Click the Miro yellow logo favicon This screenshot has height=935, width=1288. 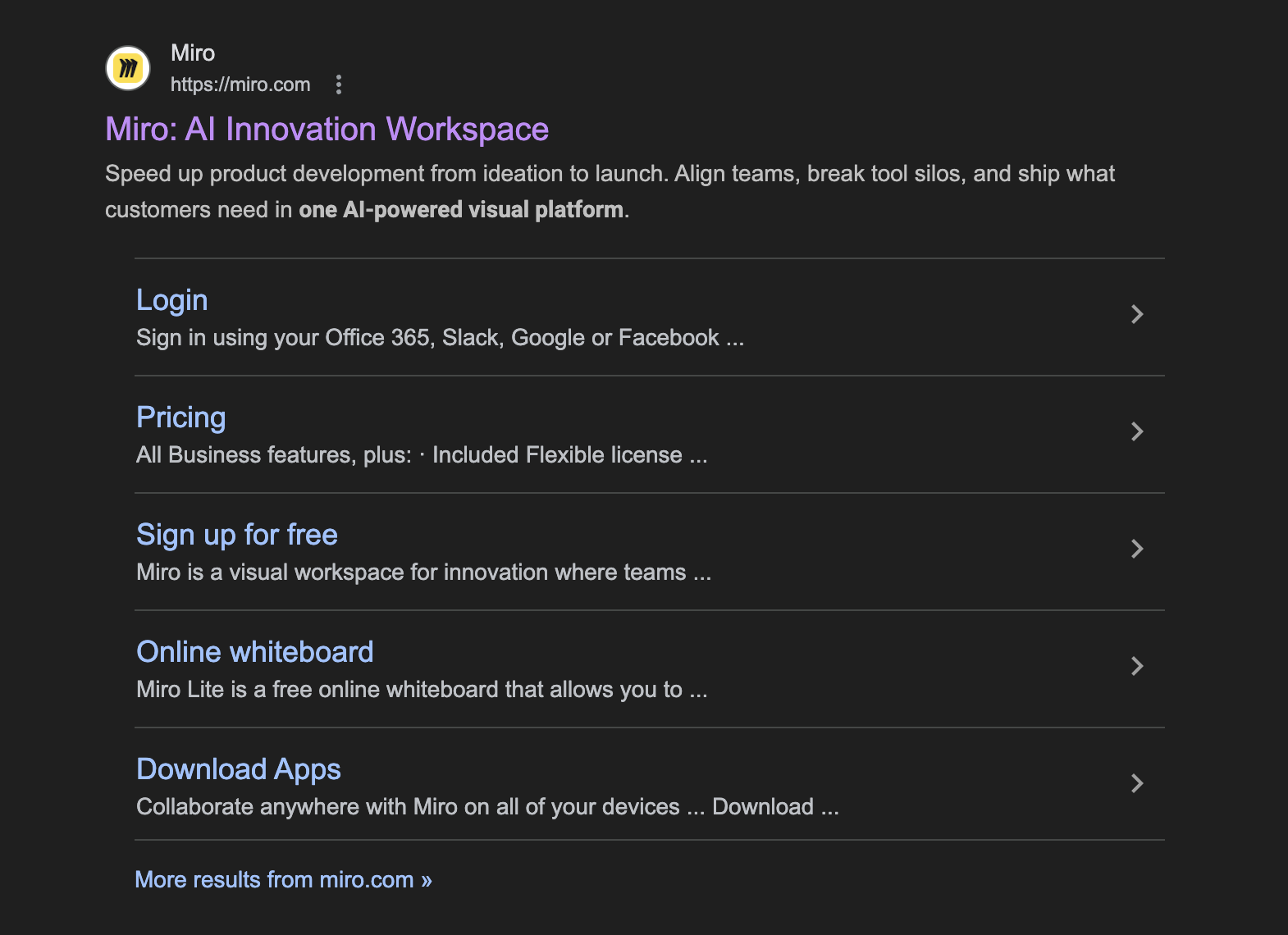point(128,68)
